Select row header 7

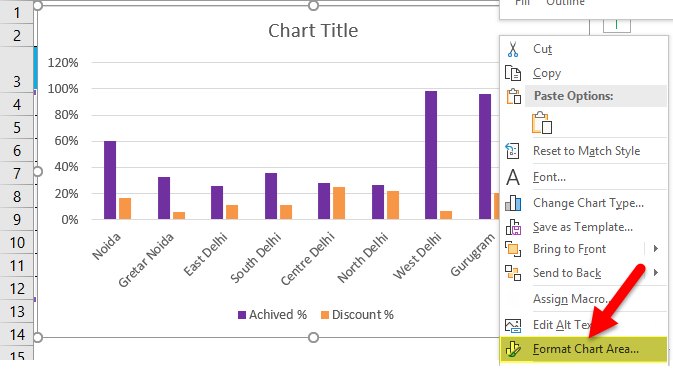pos(17,173)
